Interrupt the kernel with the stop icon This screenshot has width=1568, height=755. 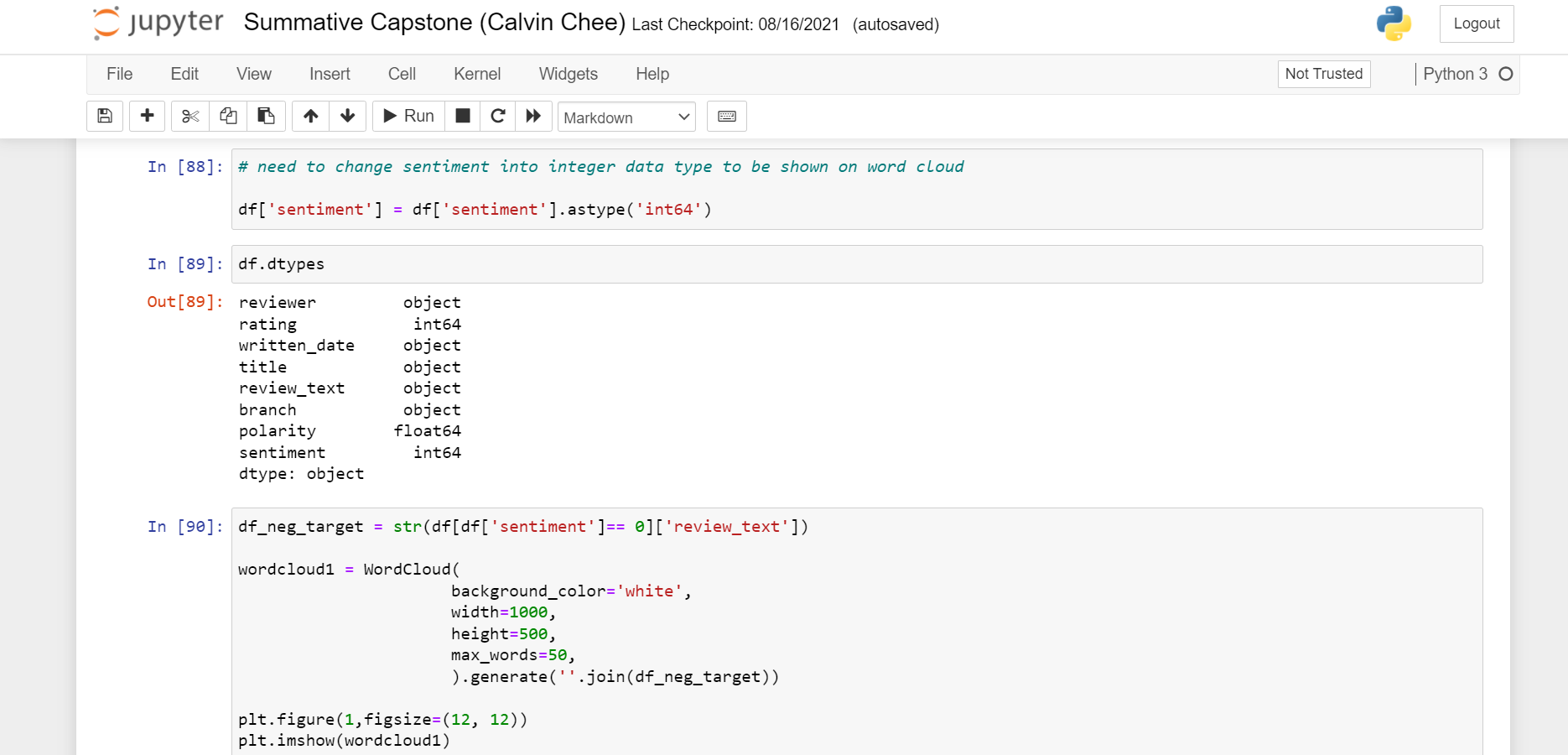point(462,116)
